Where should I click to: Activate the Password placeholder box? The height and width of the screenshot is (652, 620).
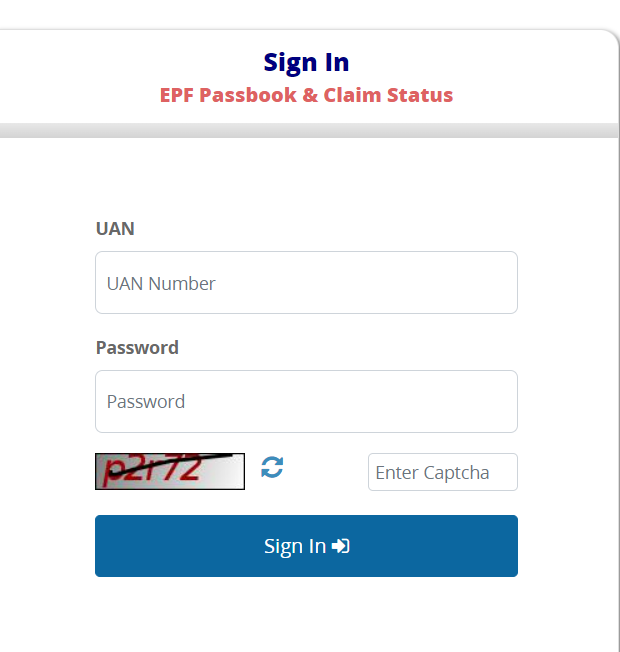coord(146,402)
